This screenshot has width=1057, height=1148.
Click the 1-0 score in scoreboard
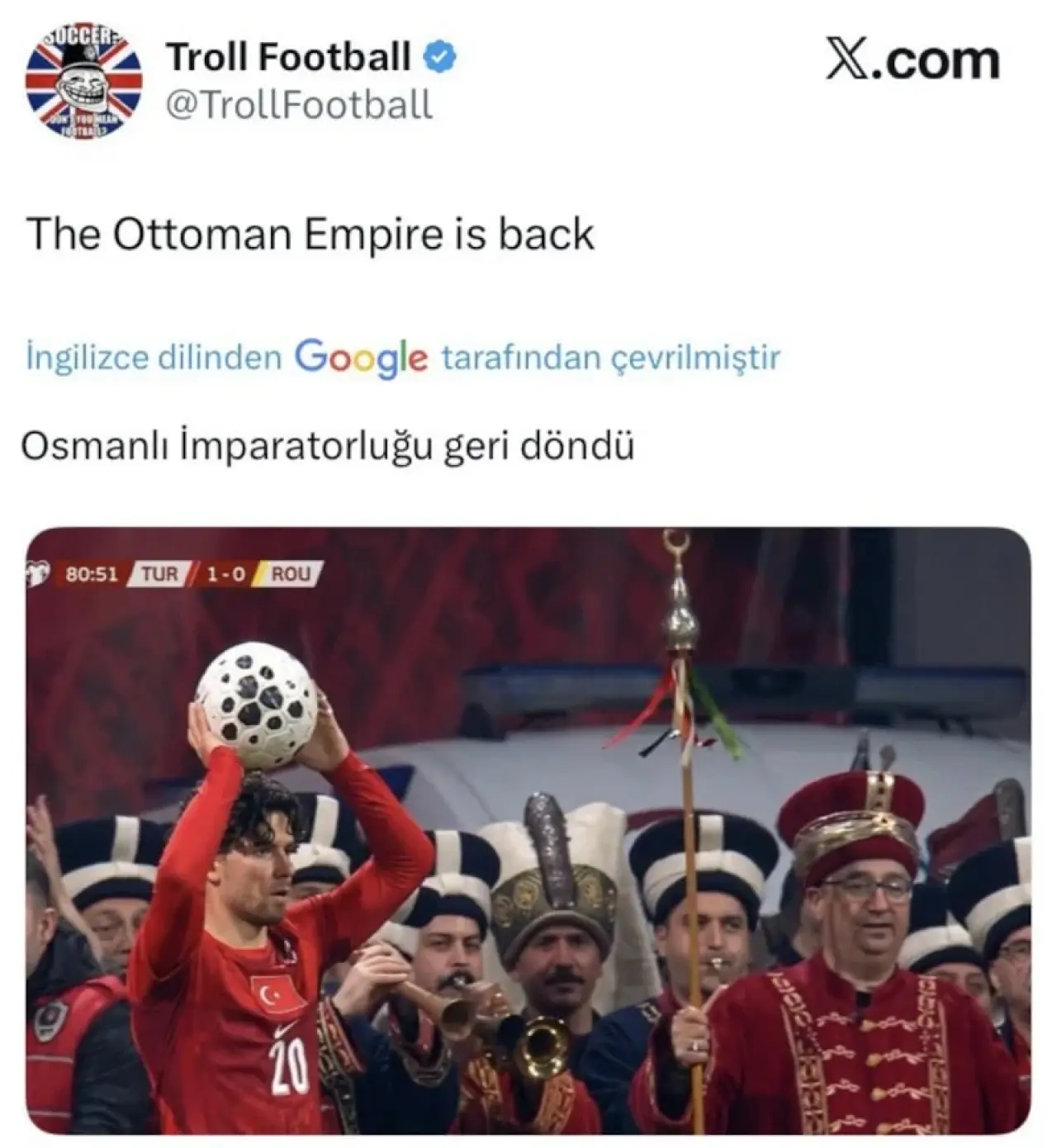(x=225, y=573)
